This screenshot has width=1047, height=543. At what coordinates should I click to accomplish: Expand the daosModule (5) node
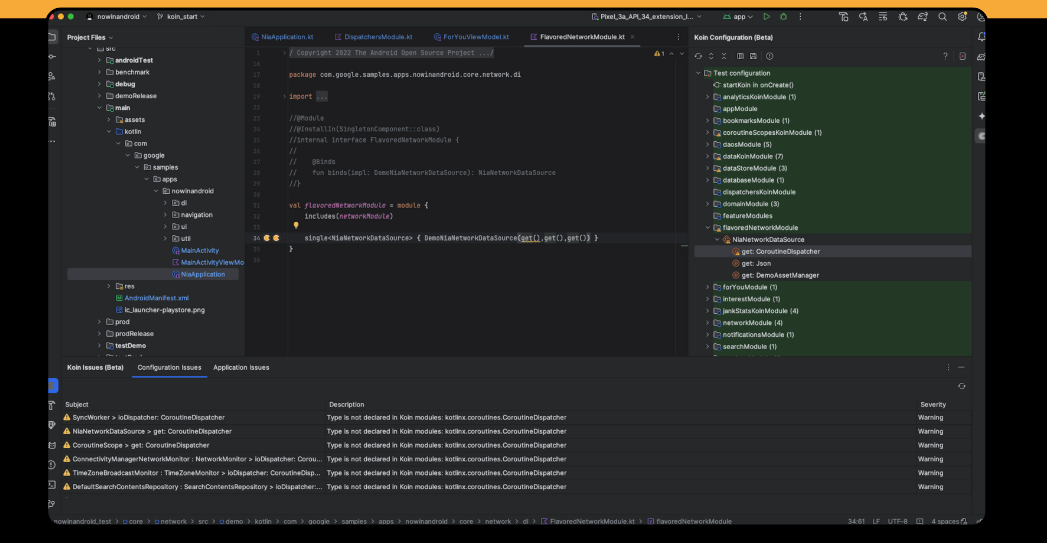click(x=708, y=144)
